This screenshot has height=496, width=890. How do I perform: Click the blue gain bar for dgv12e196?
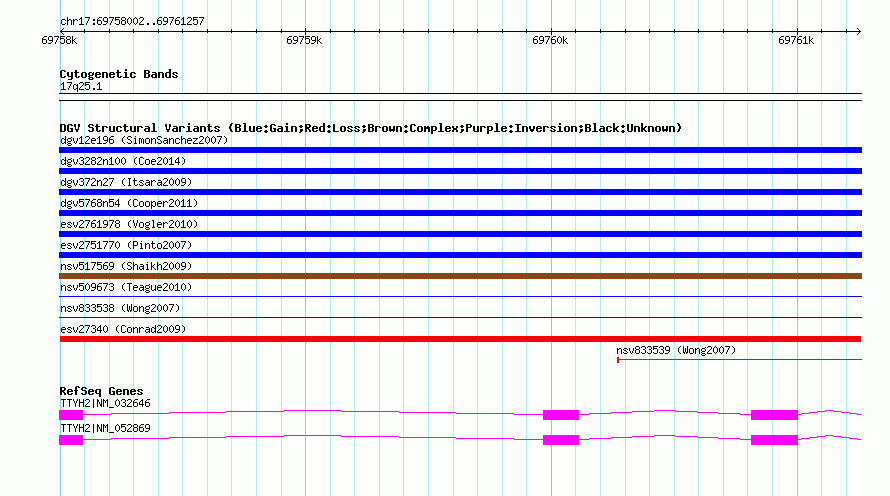point(460,150)
